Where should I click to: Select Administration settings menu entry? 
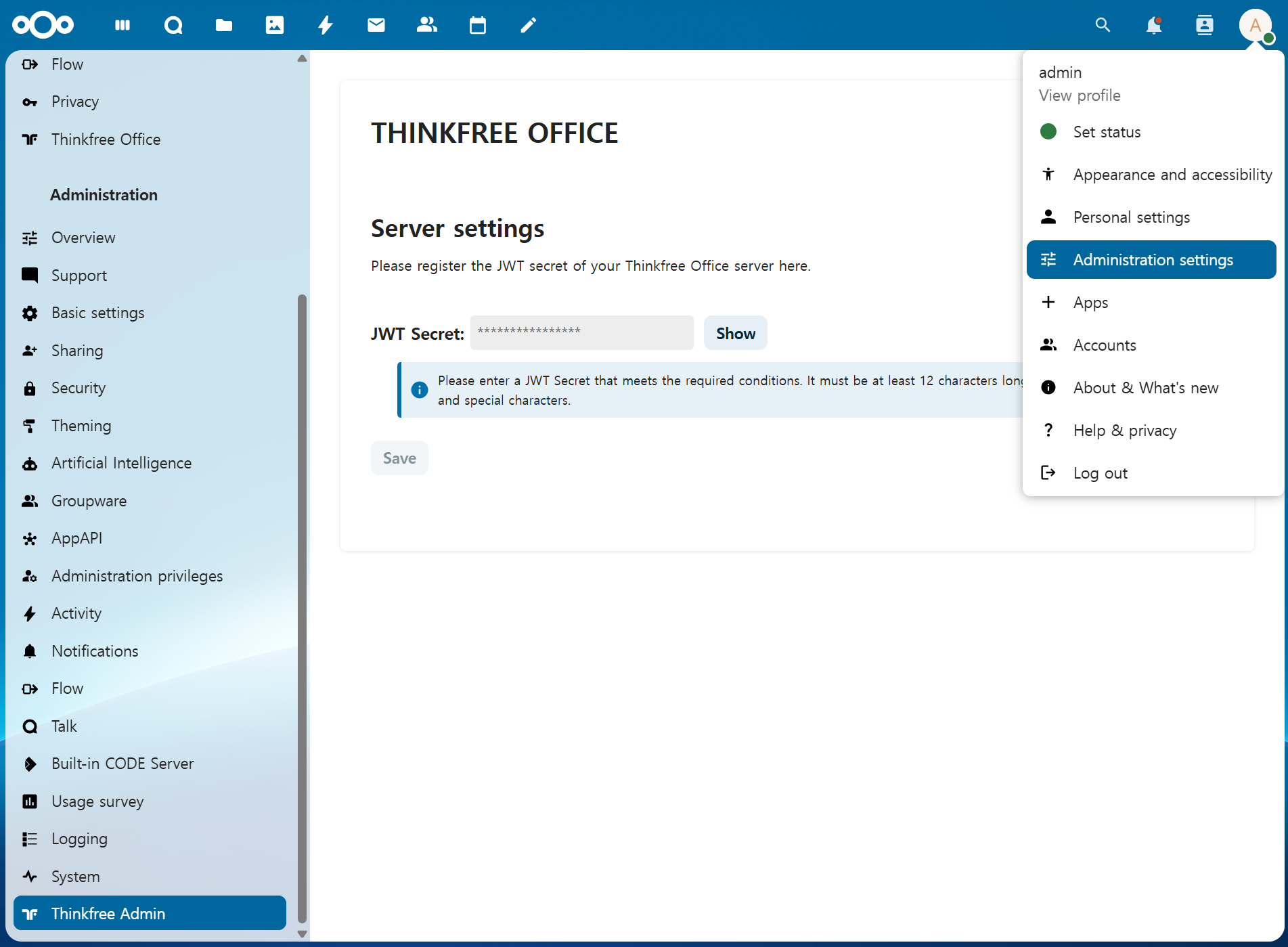(x=1151, y=260)
